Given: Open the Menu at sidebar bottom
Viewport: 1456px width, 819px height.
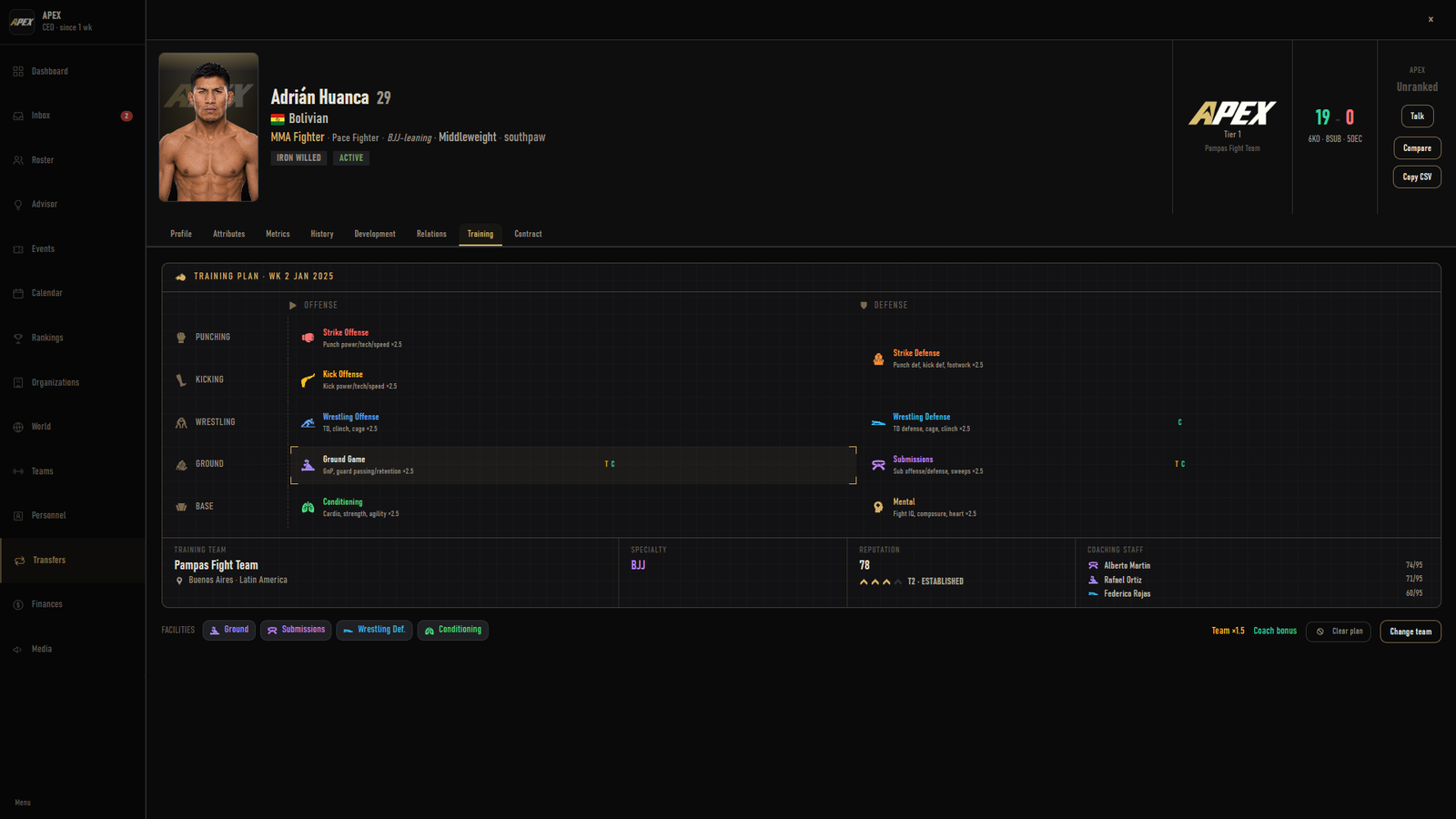Looking at the screenshot, I should click(x=23, y=803).
